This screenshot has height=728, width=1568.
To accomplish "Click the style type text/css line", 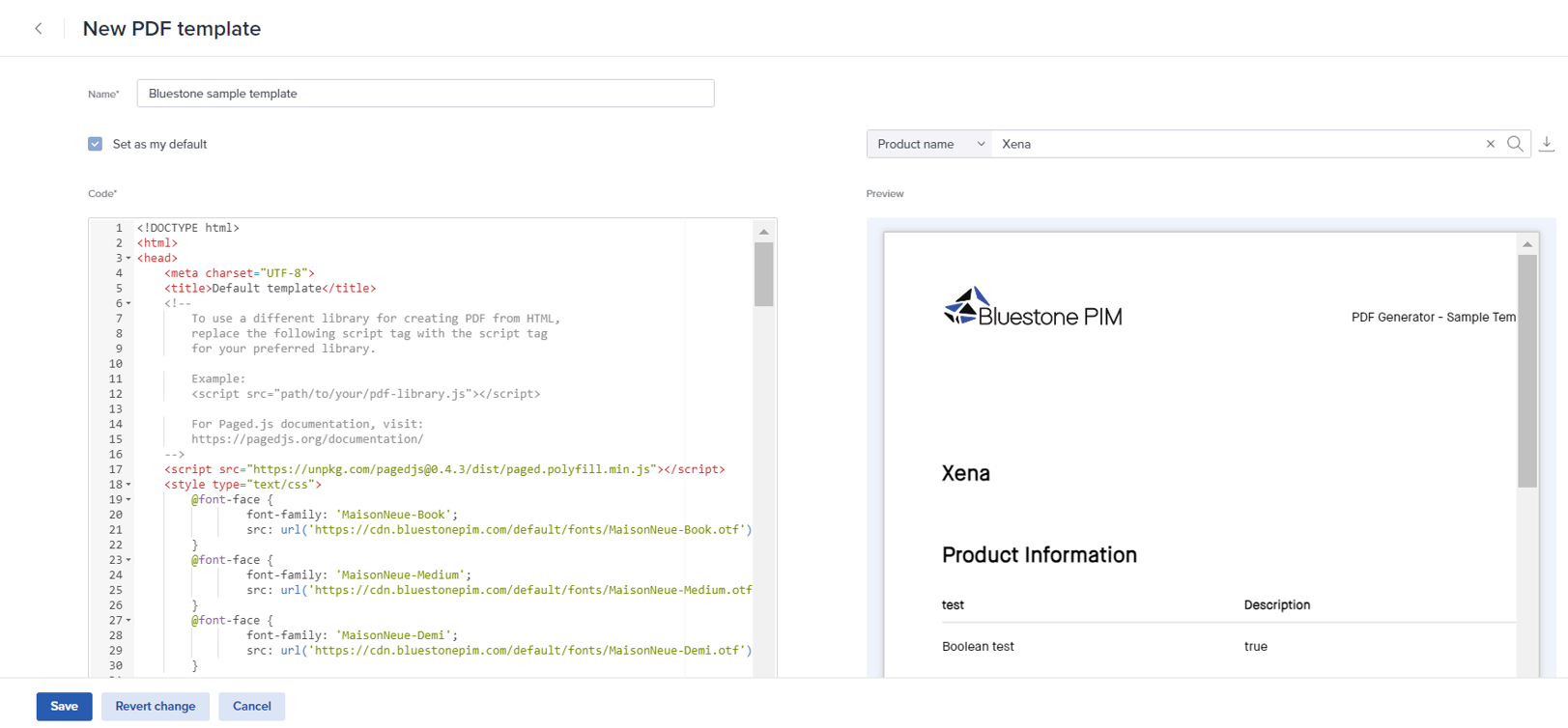I will 242,485.
